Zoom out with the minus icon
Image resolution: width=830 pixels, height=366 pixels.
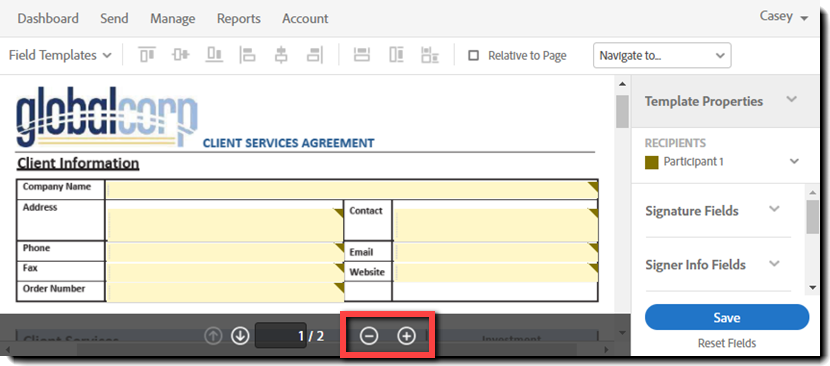[369, 336]
